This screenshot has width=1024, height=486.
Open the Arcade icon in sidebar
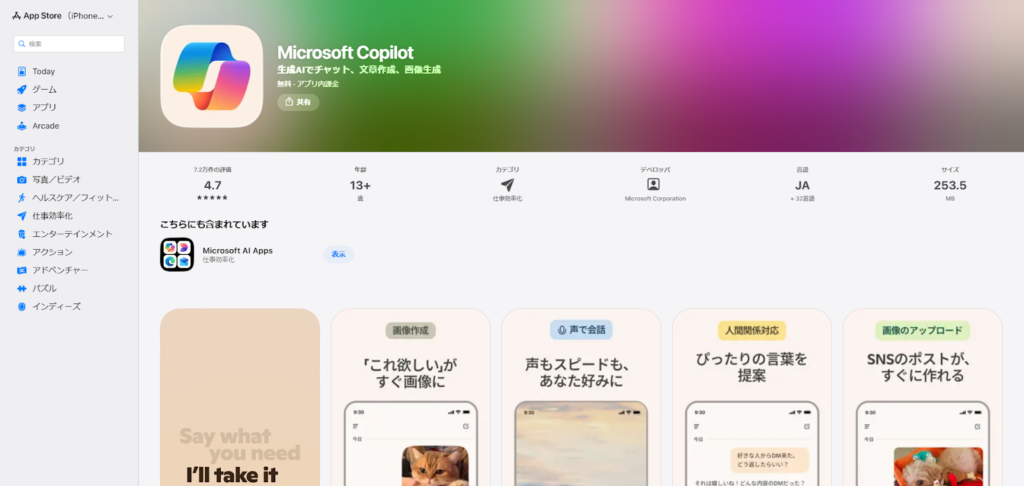click(22, 126)
